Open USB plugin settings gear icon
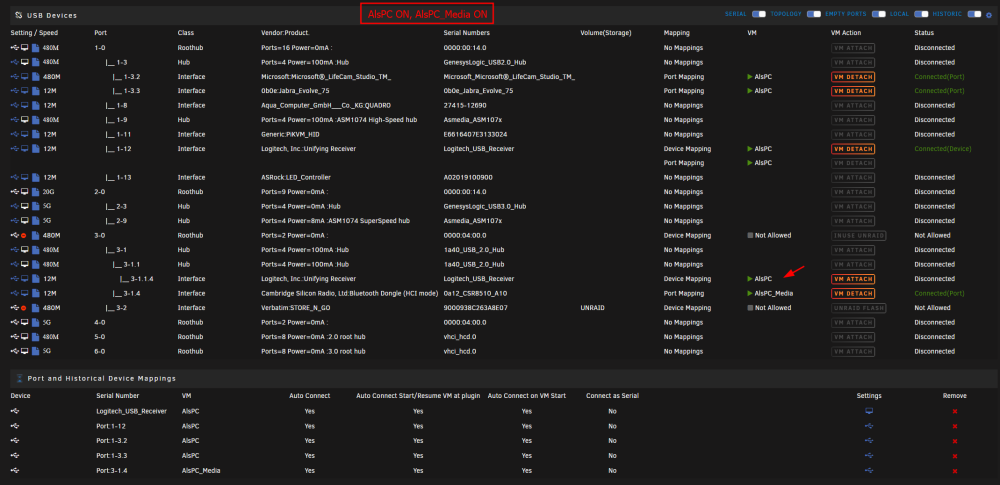1000x485 pixels. point(989,14)
